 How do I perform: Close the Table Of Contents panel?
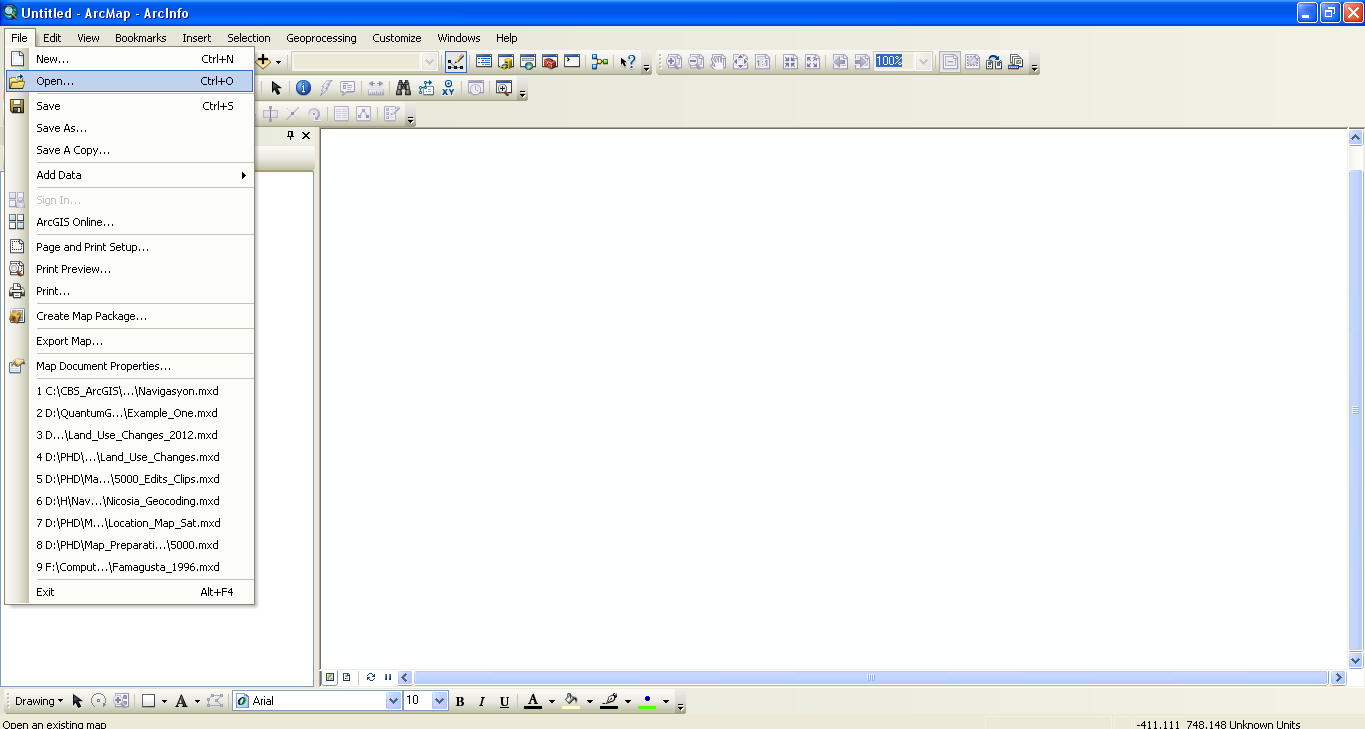tap(306, 135)
